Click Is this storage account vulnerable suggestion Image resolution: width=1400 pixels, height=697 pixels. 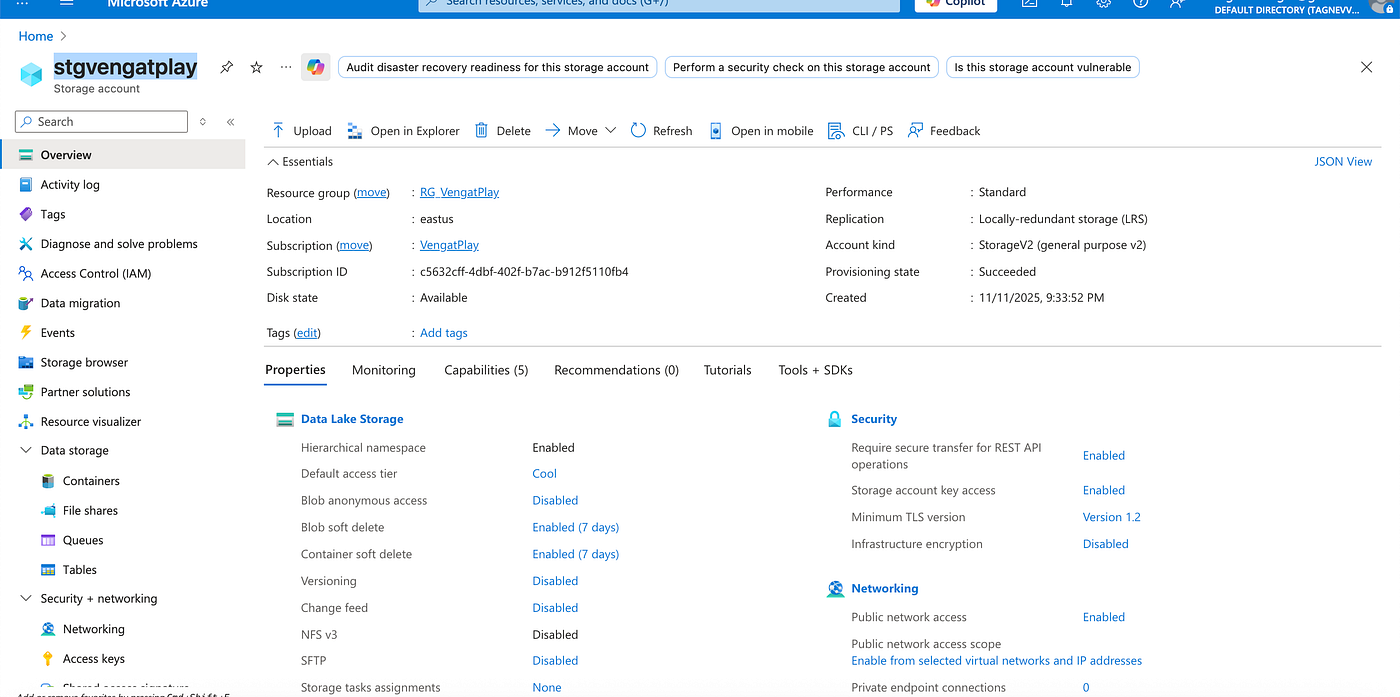(x=1042, y=67)
